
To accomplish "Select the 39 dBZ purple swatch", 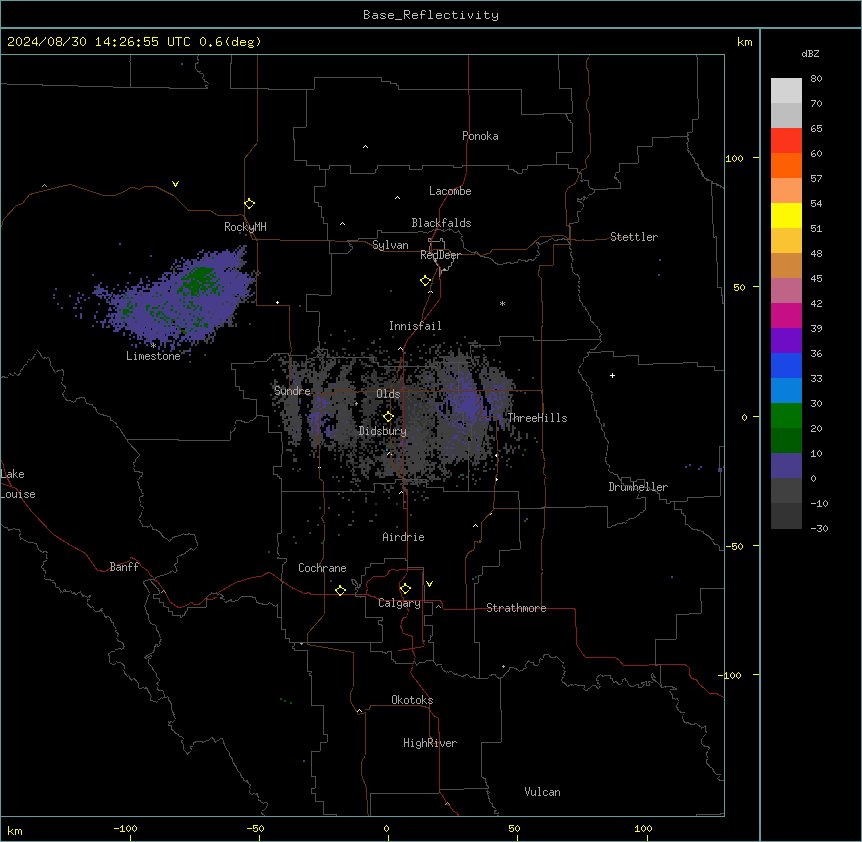I will pyautogui.click(x=786, y=340).
